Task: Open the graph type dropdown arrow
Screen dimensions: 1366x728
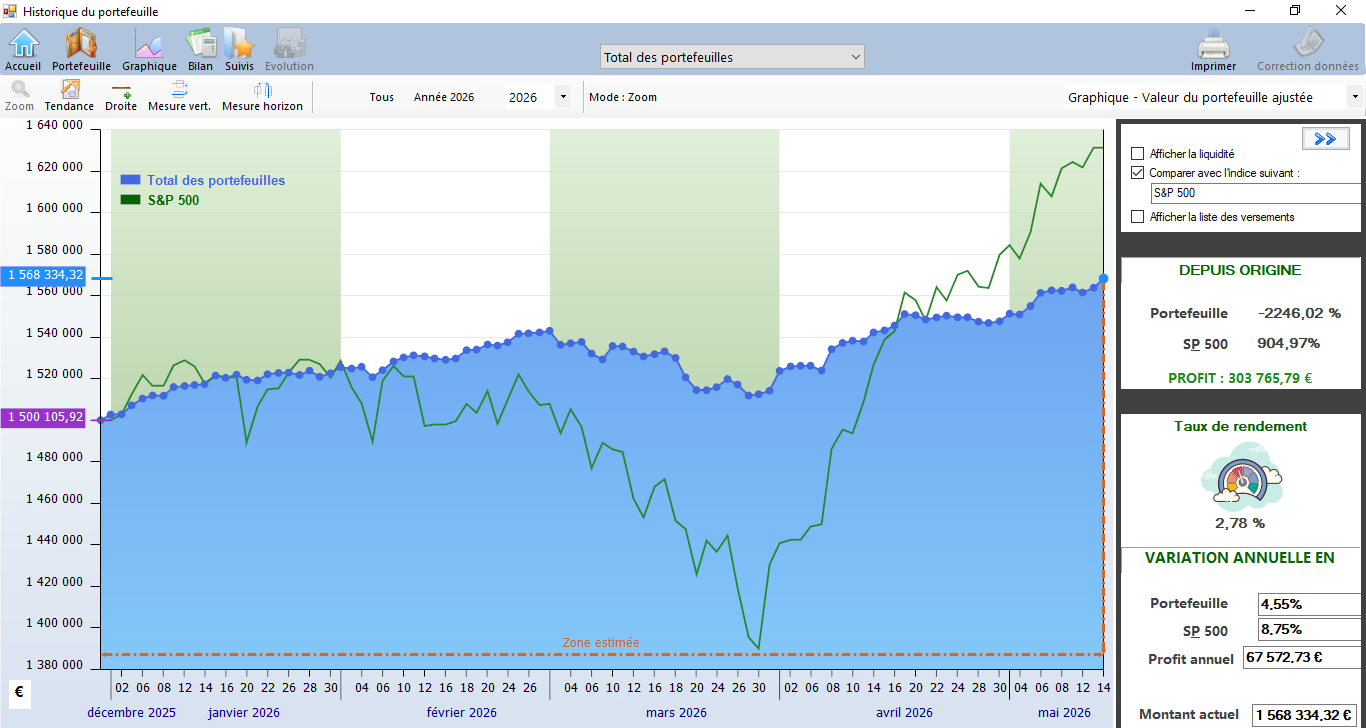Action: tap(1355, 97)
